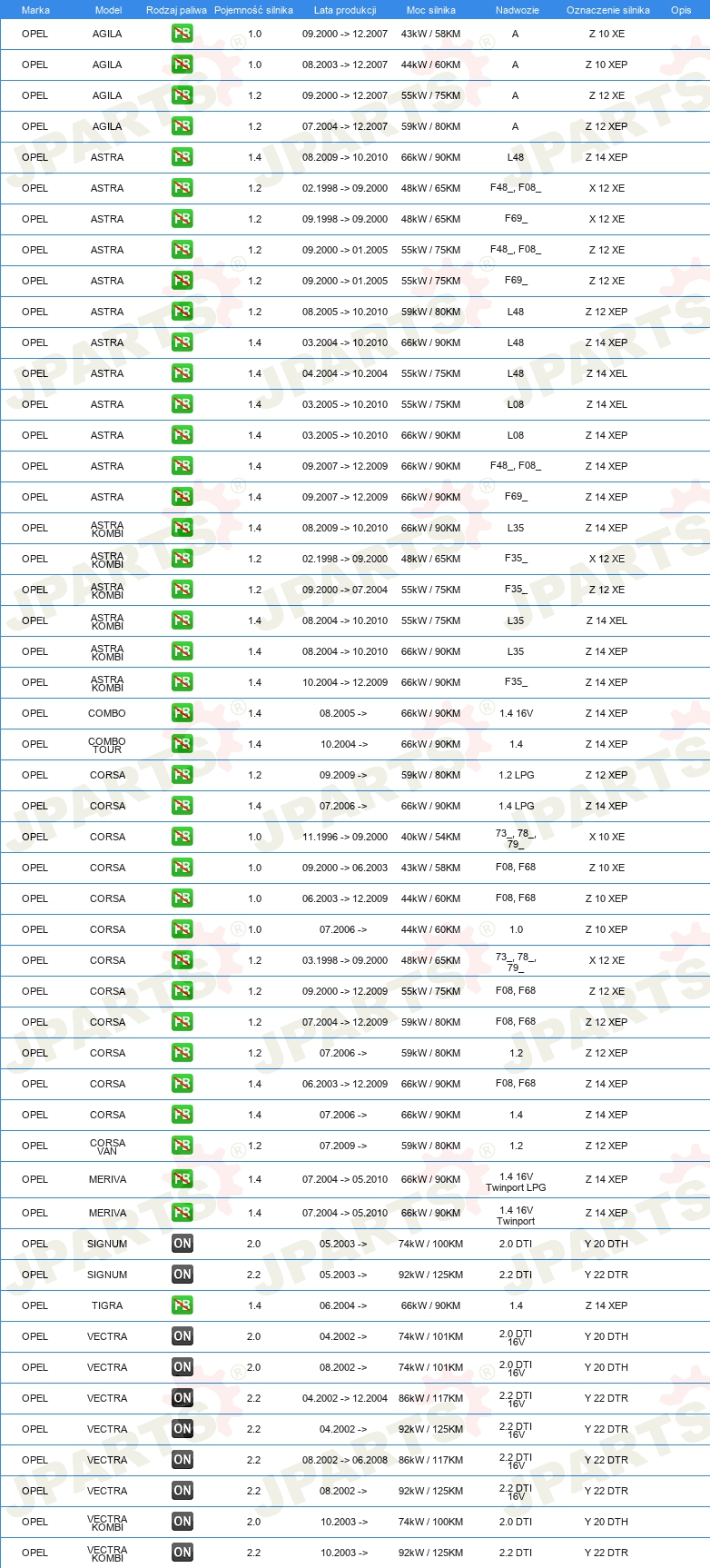The width and height of the screenshot is (710, 1568).
Task: Select the fuel icon for CORSA X 12 XE
Action: click(182, 960)
